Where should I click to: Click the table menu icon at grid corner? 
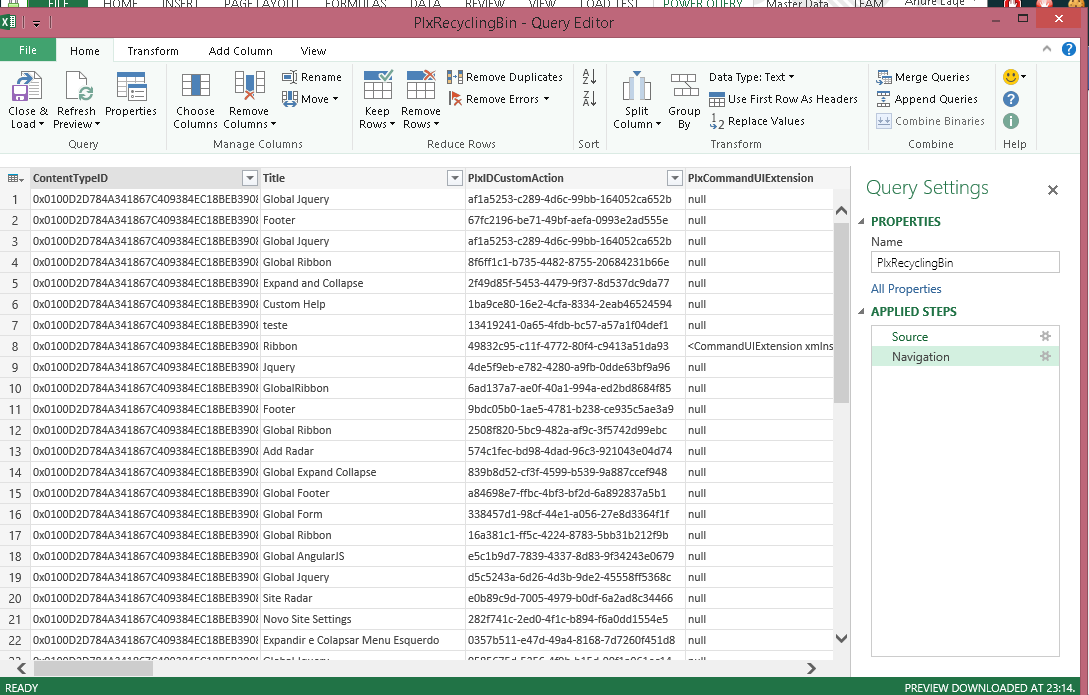click(15, 178)
